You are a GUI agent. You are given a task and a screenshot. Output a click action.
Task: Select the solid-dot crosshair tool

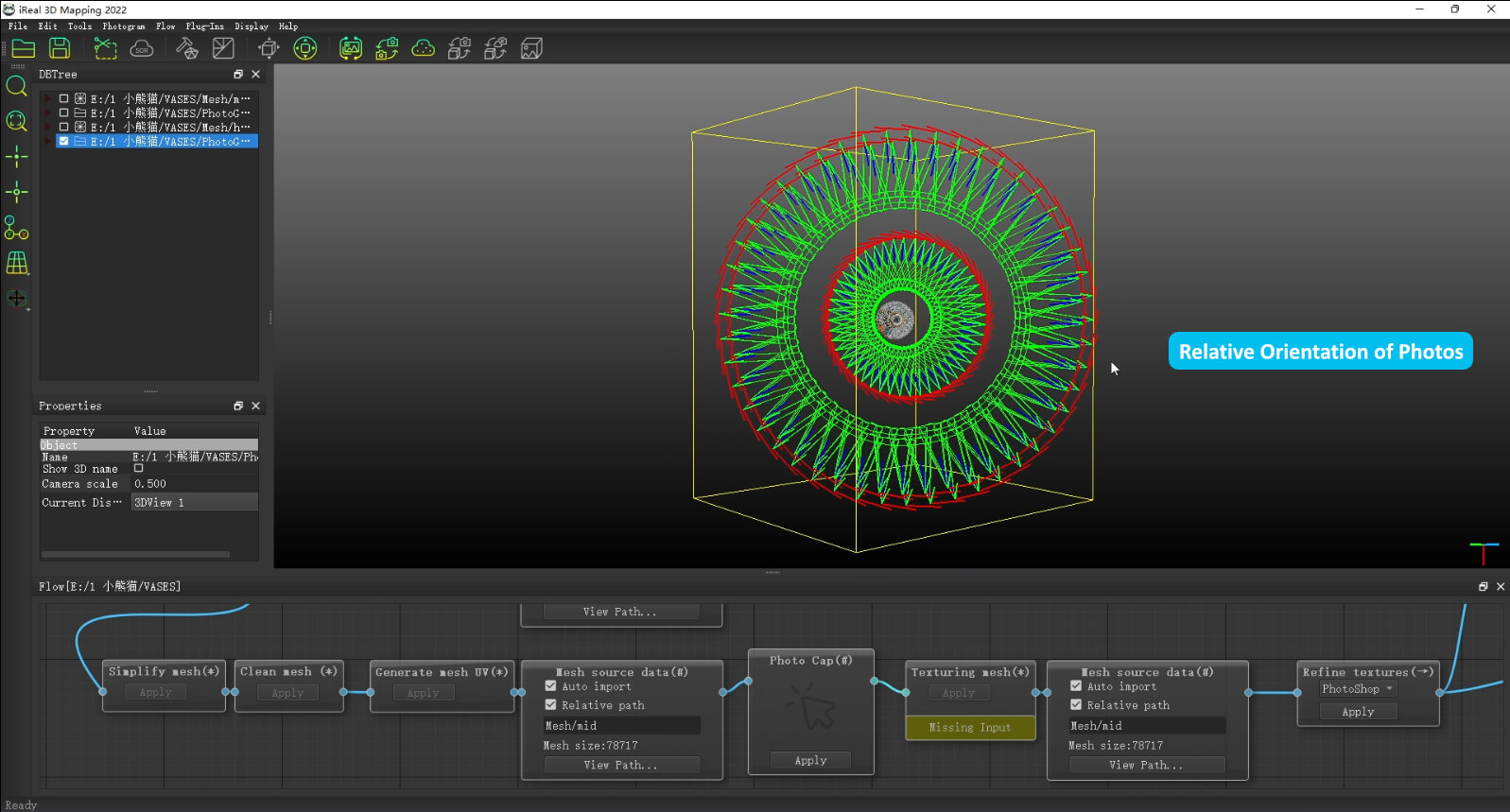(x=16, y=157)
